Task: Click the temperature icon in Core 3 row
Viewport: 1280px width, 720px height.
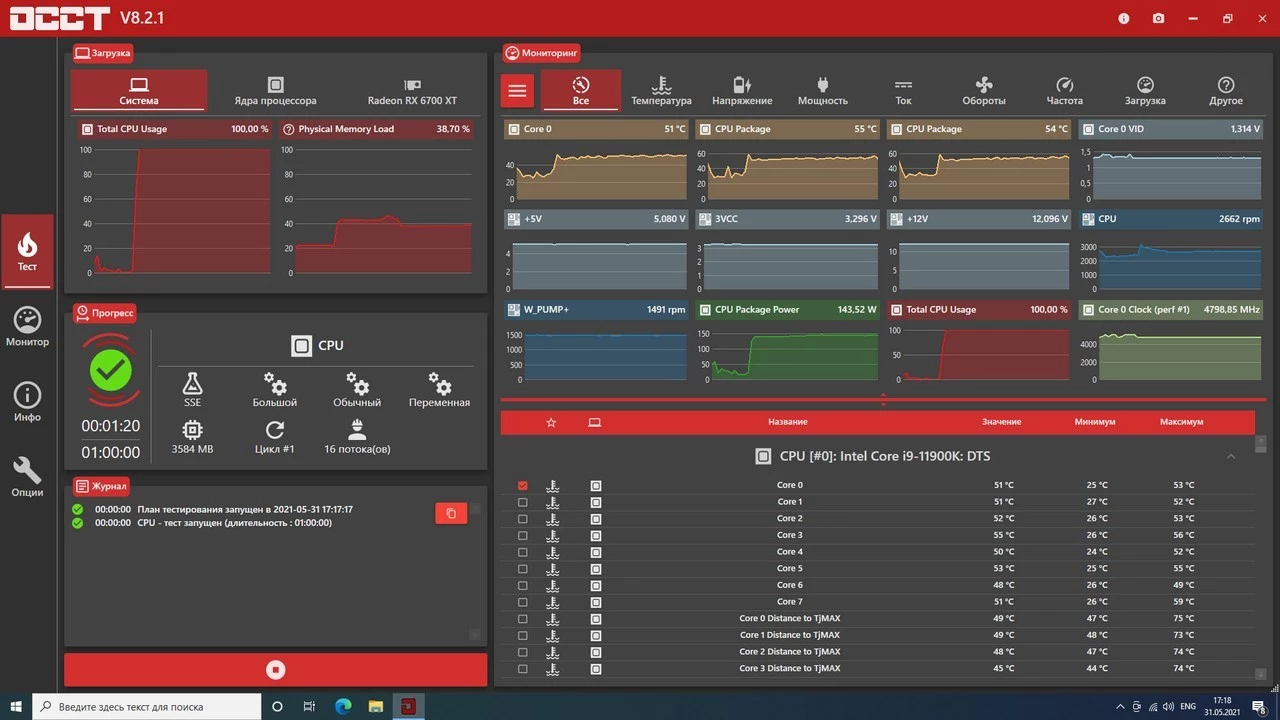Action: (x=553, y=535)
